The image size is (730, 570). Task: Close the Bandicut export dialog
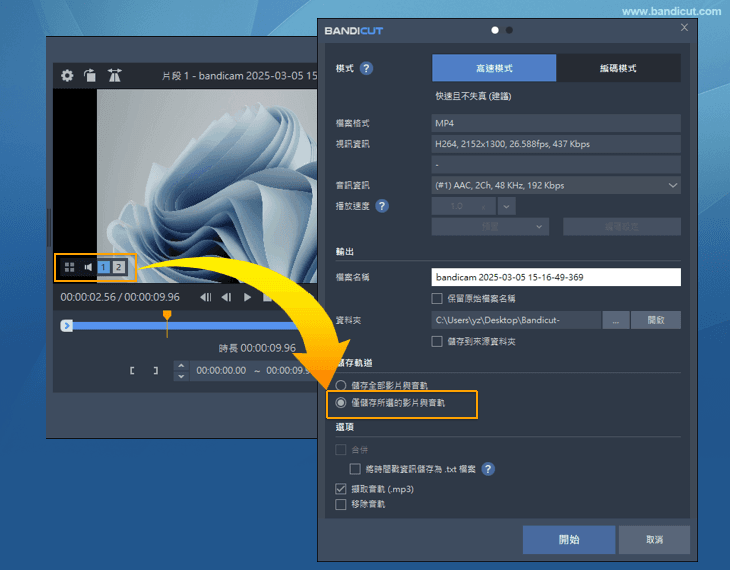pyautogui.click(x=684, y=27)
